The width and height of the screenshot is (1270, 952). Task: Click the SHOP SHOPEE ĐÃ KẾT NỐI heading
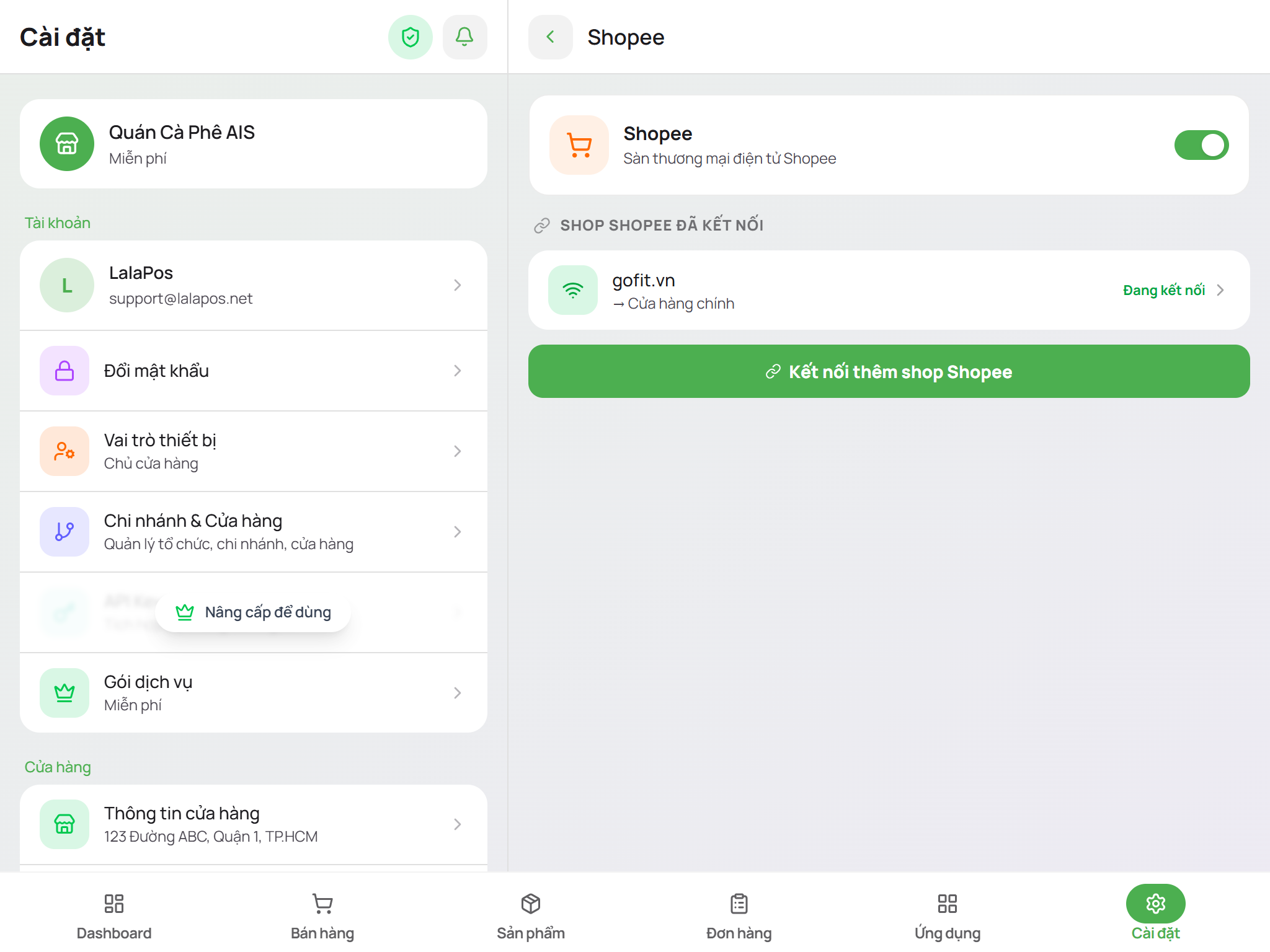(x=662, y=225)
